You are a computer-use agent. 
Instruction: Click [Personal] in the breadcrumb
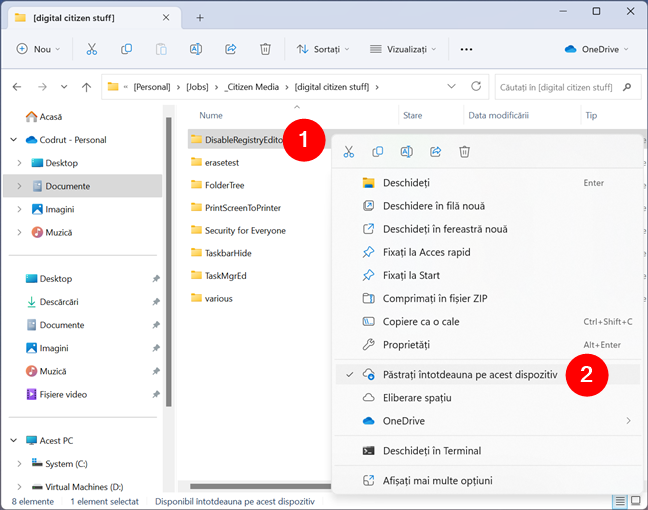(x=152, y=87)
